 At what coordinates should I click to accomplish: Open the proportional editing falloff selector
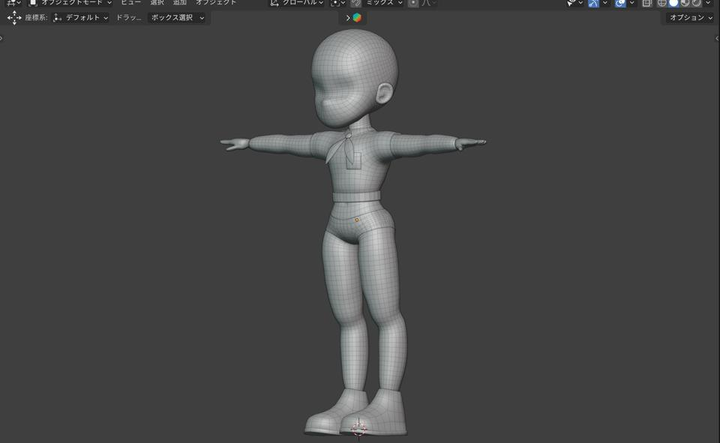point(428,3)
